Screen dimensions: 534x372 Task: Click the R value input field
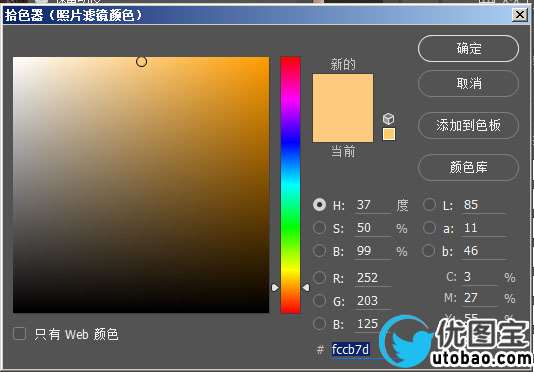click(x=373, y=278)
